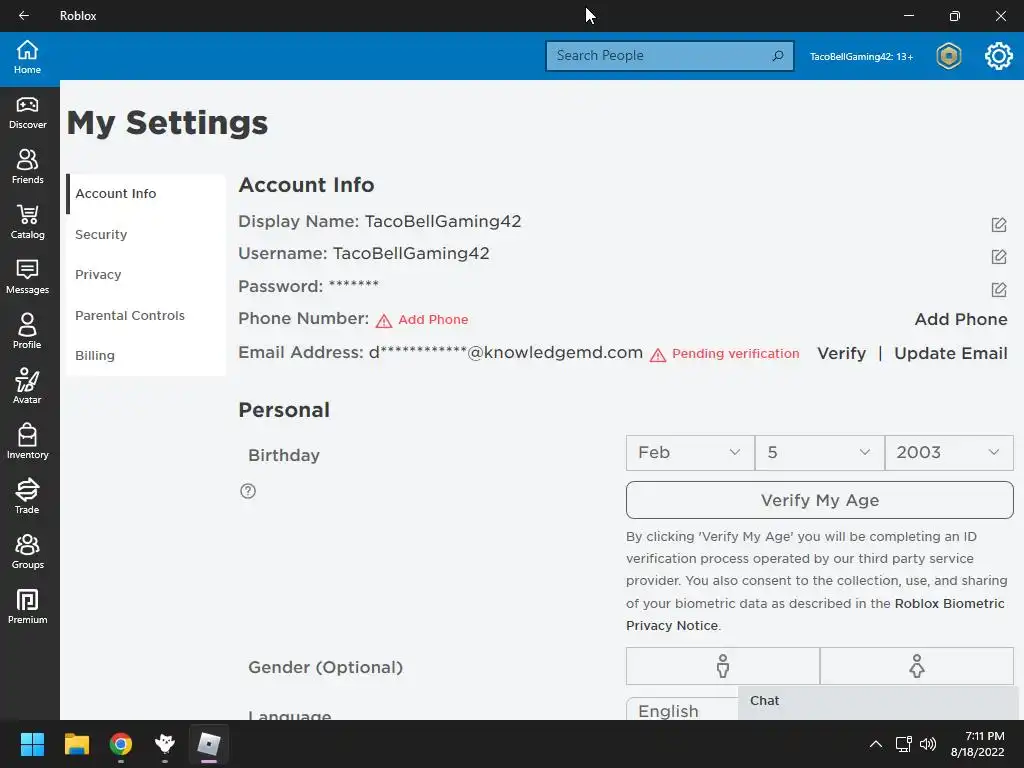1024x768 pixels.
Task: Open the Friends page
Action: tap(27, 167)
